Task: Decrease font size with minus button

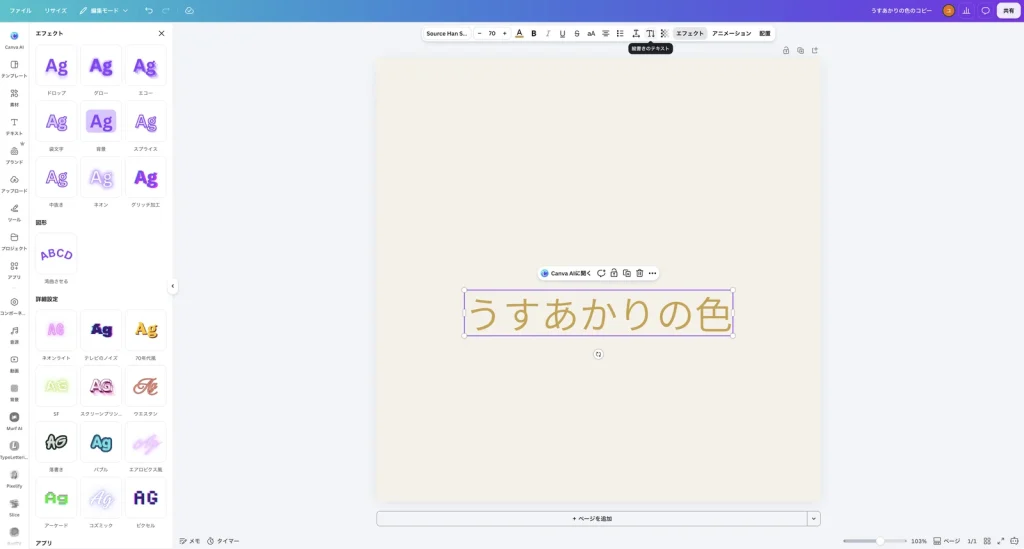Action: (x=479, y=33)
